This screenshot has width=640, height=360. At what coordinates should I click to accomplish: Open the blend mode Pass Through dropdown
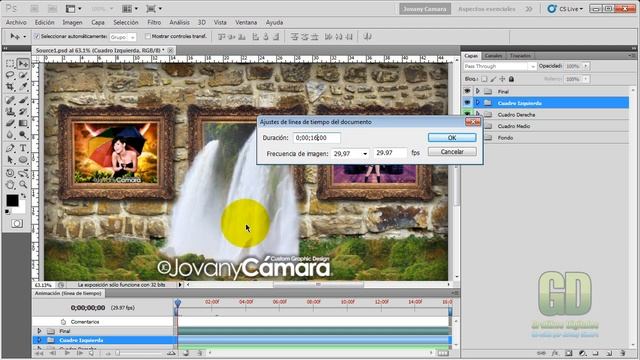[532, 66]
